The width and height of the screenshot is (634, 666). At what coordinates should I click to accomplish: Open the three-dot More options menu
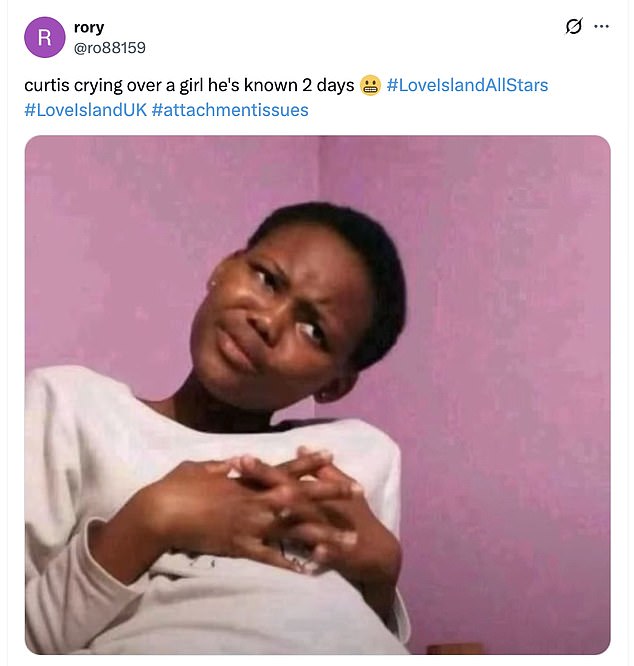(601, 27)
